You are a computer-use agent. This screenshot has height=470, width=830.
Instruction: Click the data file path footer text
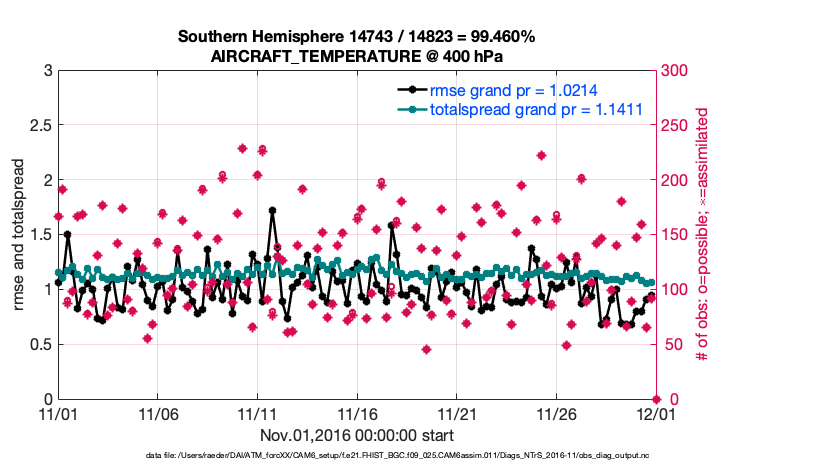tap(397, 456)
